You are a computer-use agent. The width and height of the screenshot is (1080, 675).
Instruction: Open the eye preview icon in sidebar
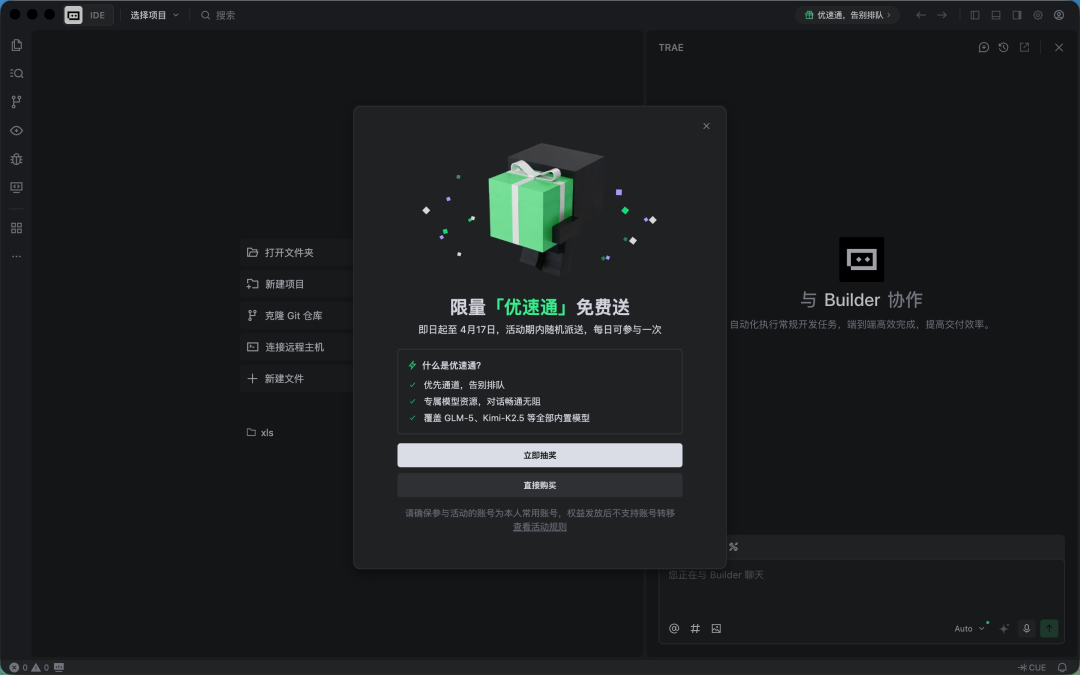(17, 131)
